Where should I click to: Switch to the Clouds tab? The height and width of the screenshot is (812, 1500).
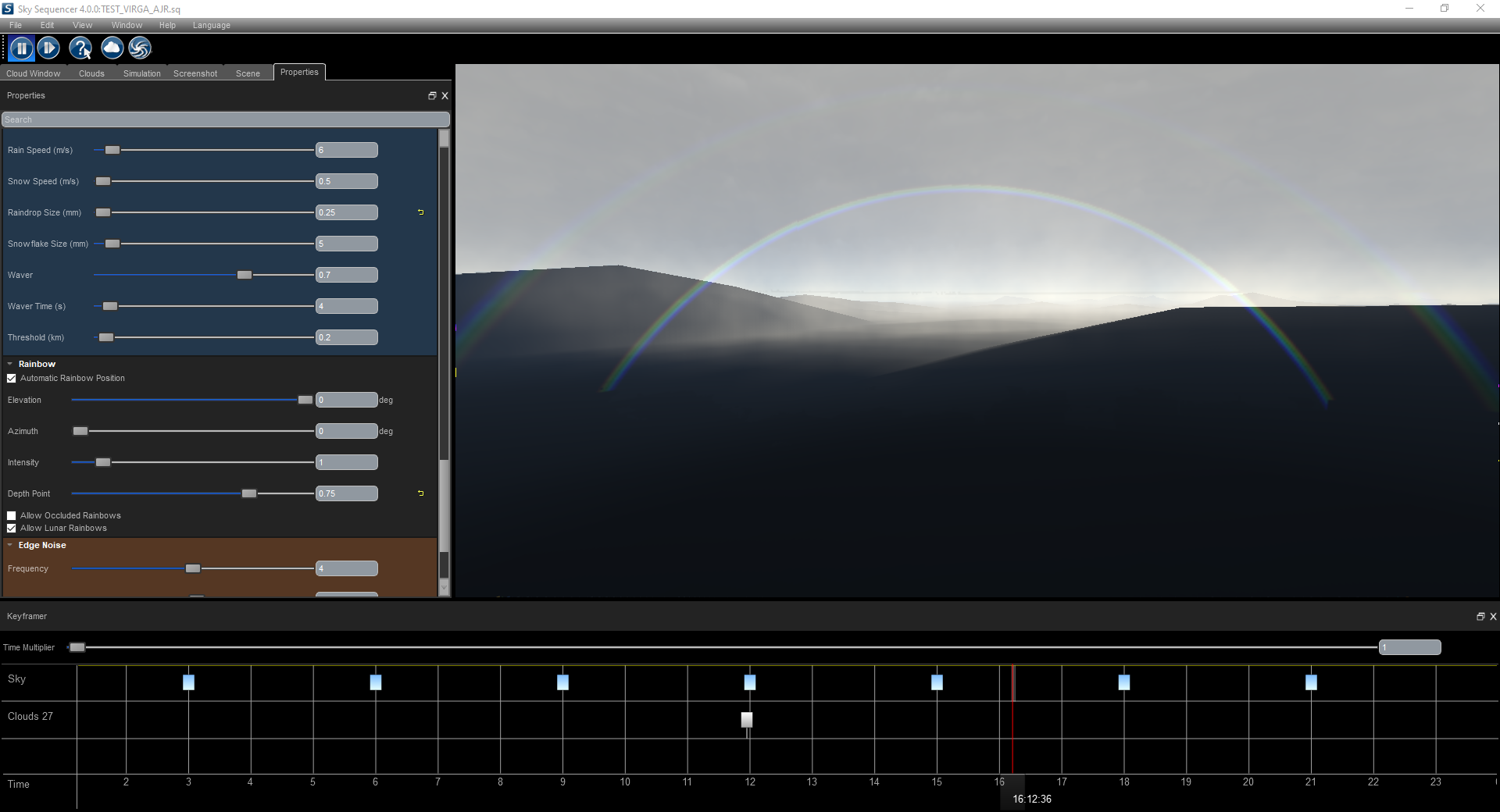point(91,73)
